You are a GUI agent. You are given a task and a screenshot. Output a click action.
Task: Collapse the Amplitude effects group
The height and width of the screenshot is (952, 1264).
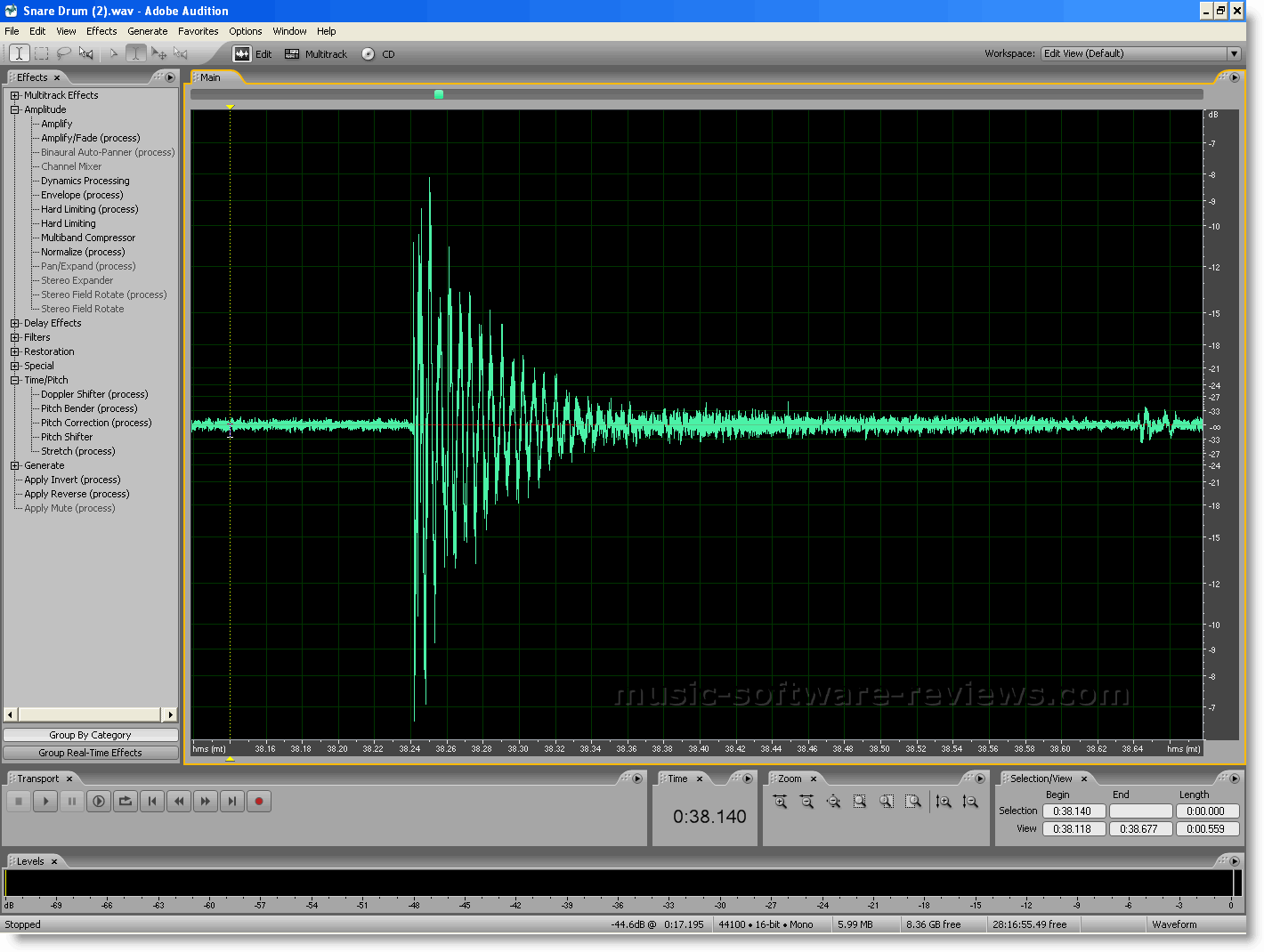coord(15,109)
